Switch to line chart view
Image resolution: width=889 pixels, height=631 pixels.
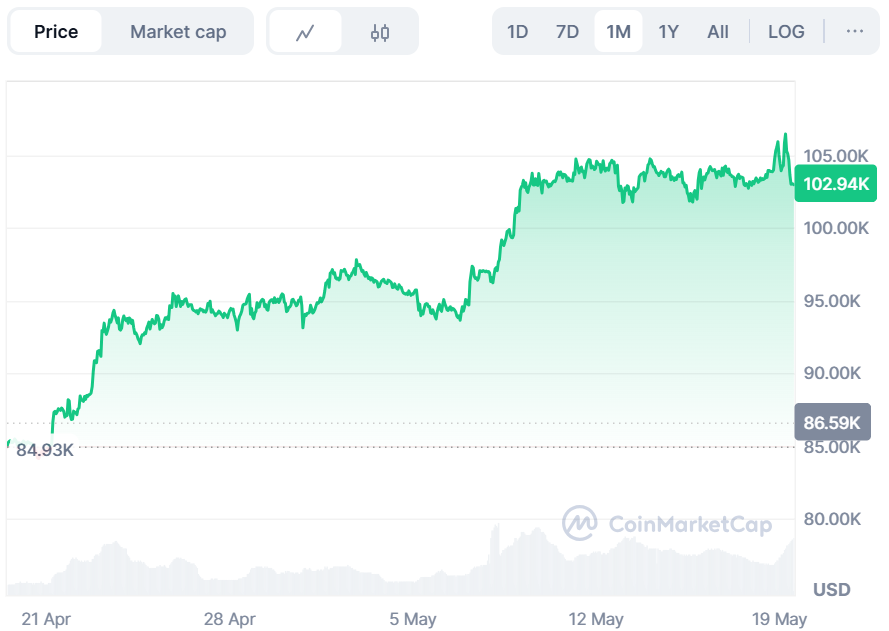point(305,32)
